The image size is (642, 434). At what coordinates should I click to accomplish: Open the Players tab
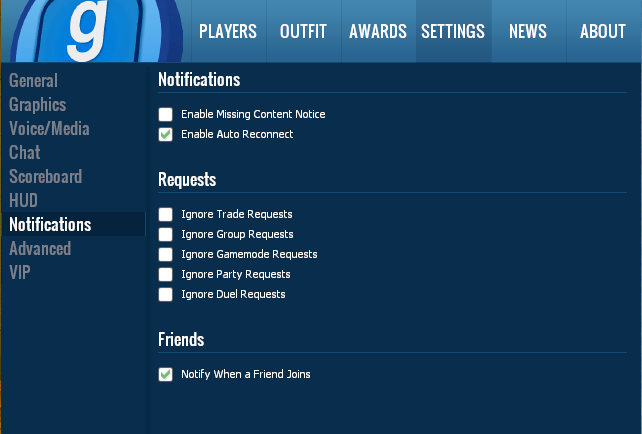click(x=228, y=31)
